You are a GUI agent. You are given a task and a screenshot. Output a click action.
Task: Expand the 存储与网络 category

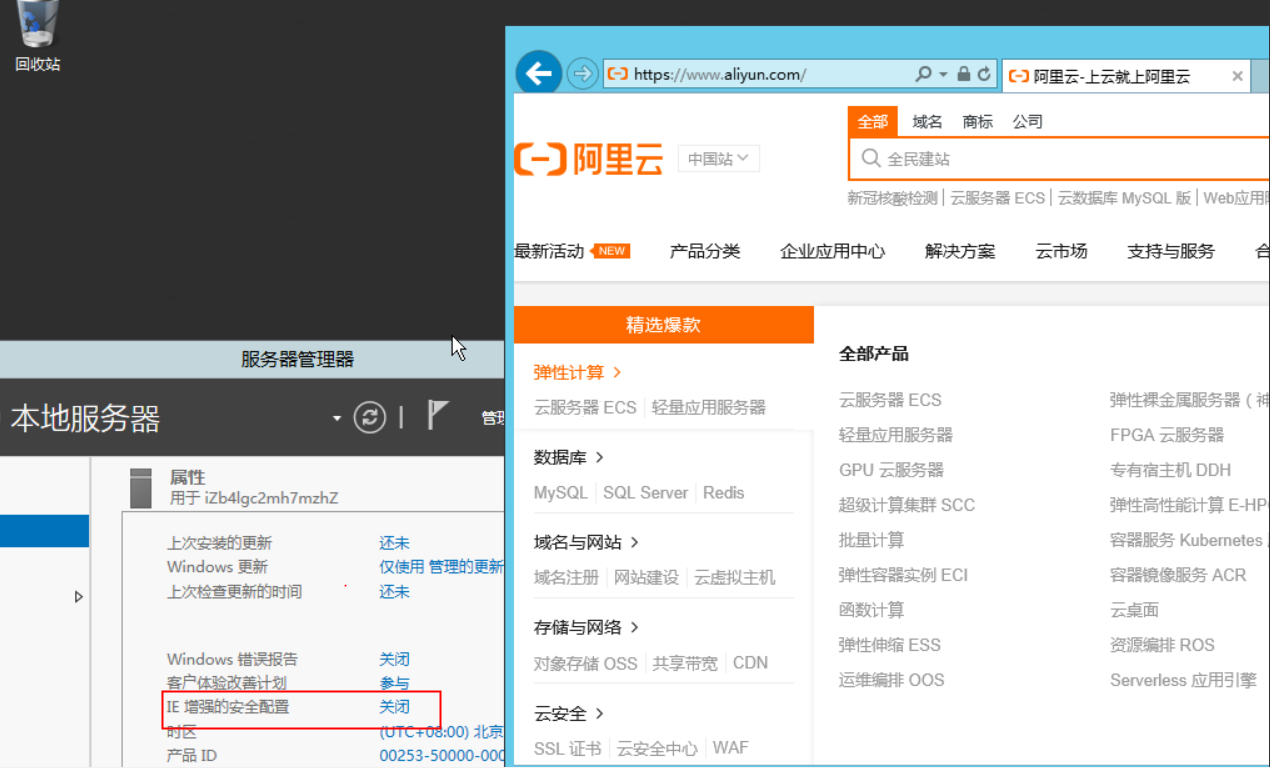coord(587,627)
